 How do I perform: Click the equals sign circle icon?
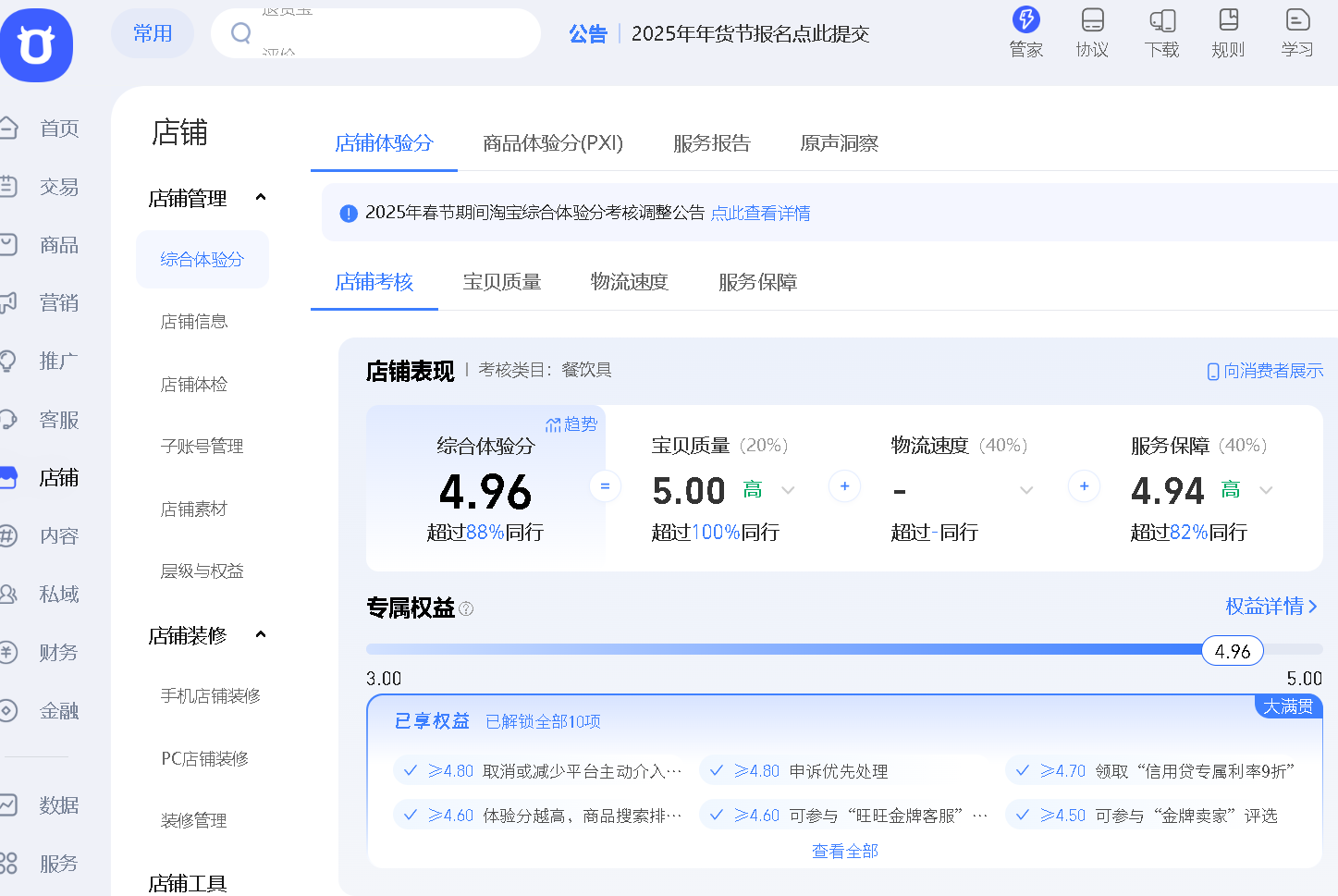point(605,486)
